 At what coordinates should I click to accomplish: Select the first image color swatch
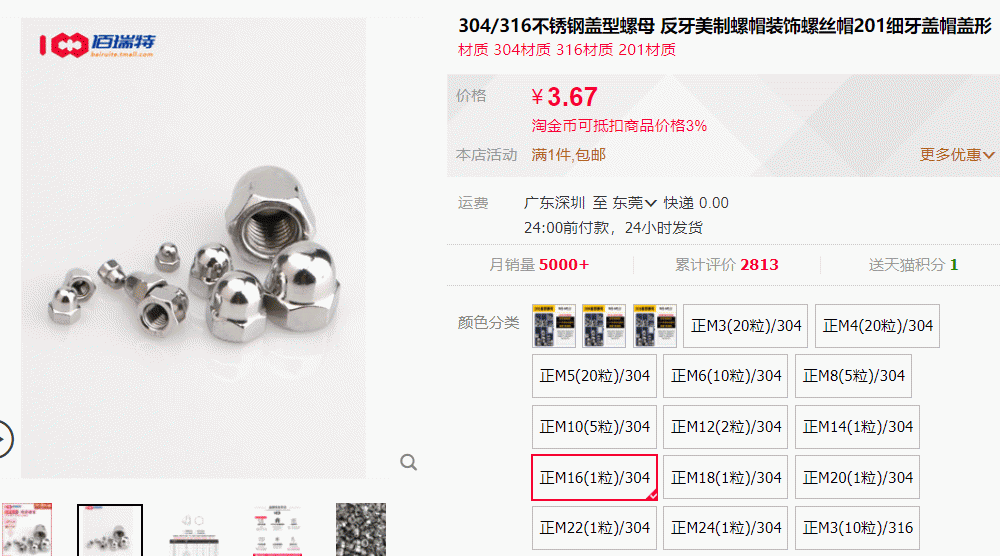click(554, 326)
